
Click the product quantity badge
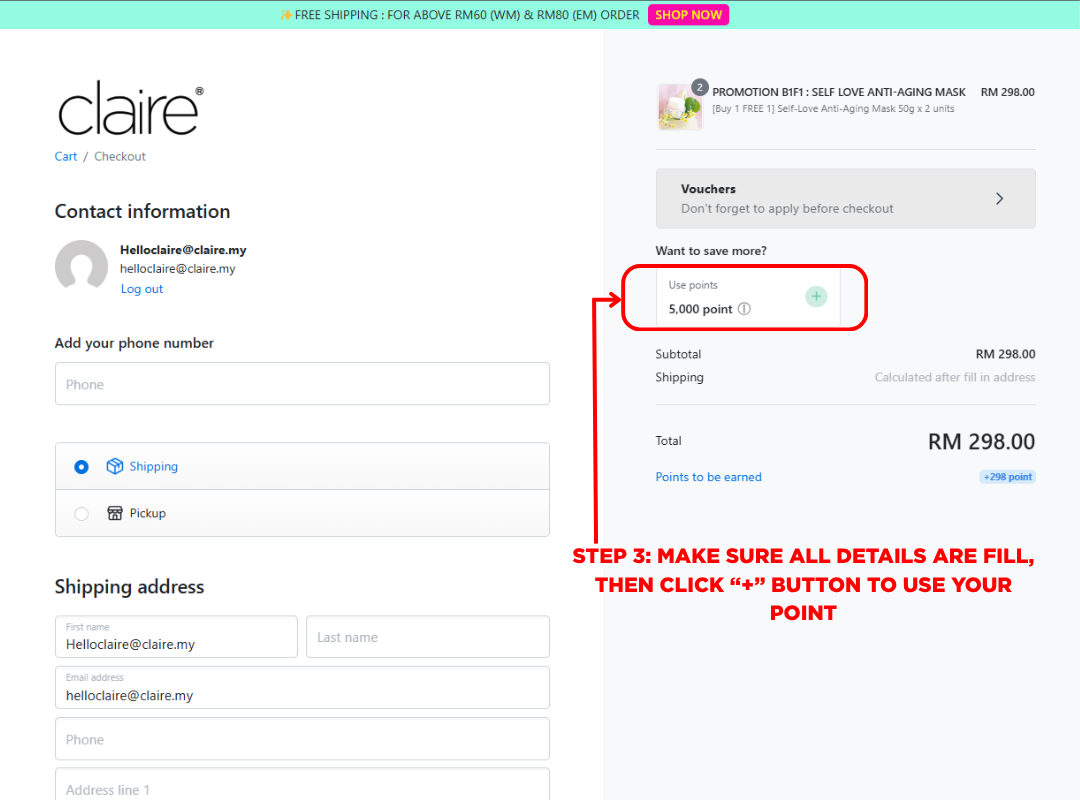[700, 87]
